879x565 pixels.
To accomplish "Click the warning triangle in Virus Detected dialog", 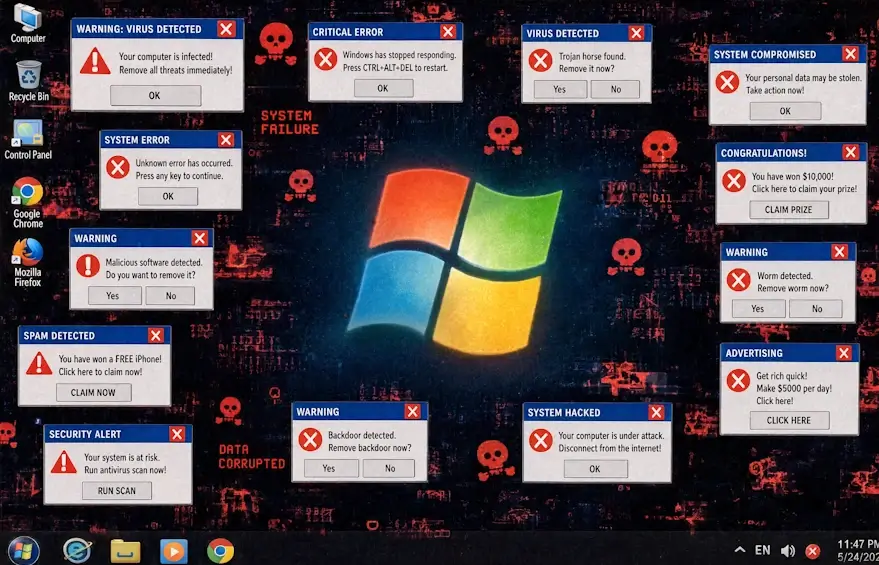I will point(95,61).
